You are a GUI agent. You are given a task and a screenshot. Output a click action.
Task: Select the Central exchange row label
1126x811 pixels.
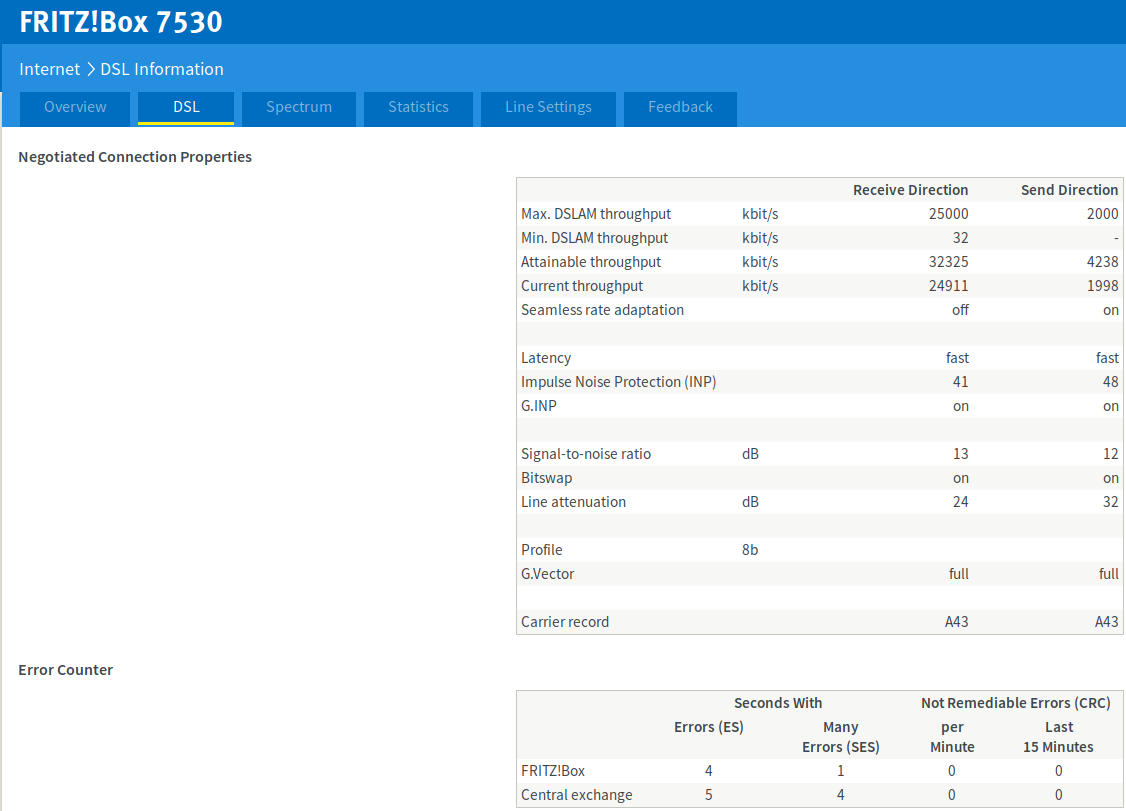coord(577,795)
